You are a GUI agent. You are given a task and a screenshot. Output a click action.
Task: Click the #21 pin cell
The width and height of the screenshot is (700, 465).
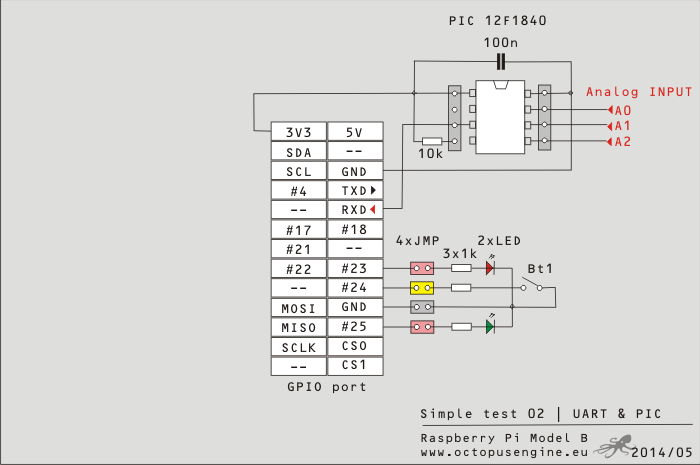[299, 249]
